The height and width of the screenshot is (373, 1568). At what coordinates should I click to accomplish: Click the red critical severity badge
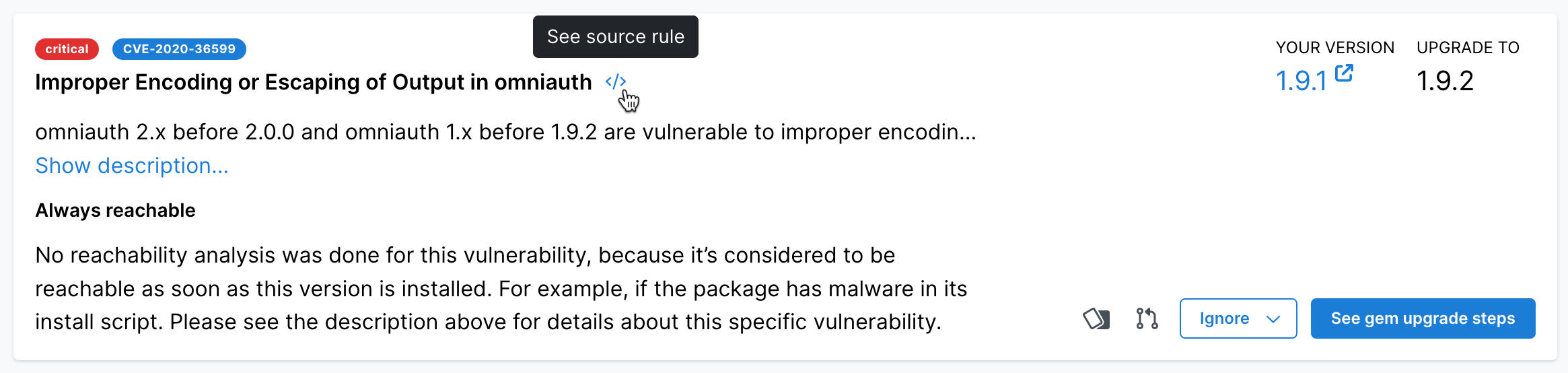(x=67, y=49)
